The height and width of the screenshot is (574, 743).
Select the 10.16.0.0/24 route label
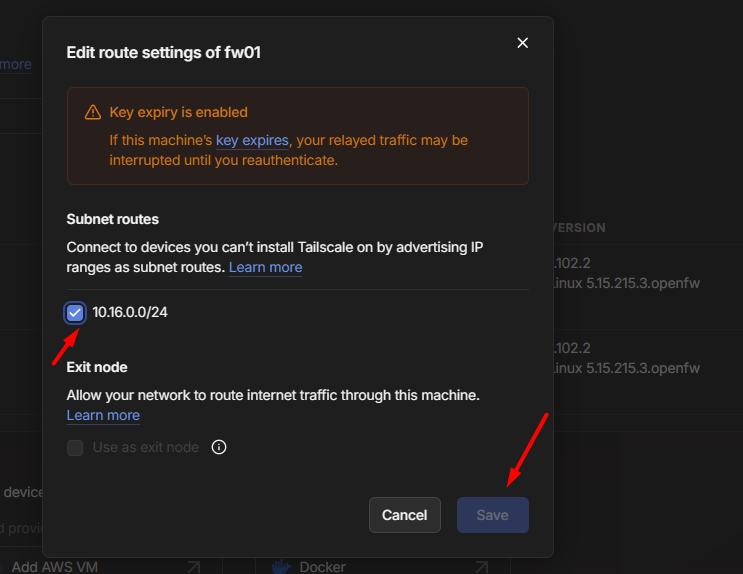130,312
